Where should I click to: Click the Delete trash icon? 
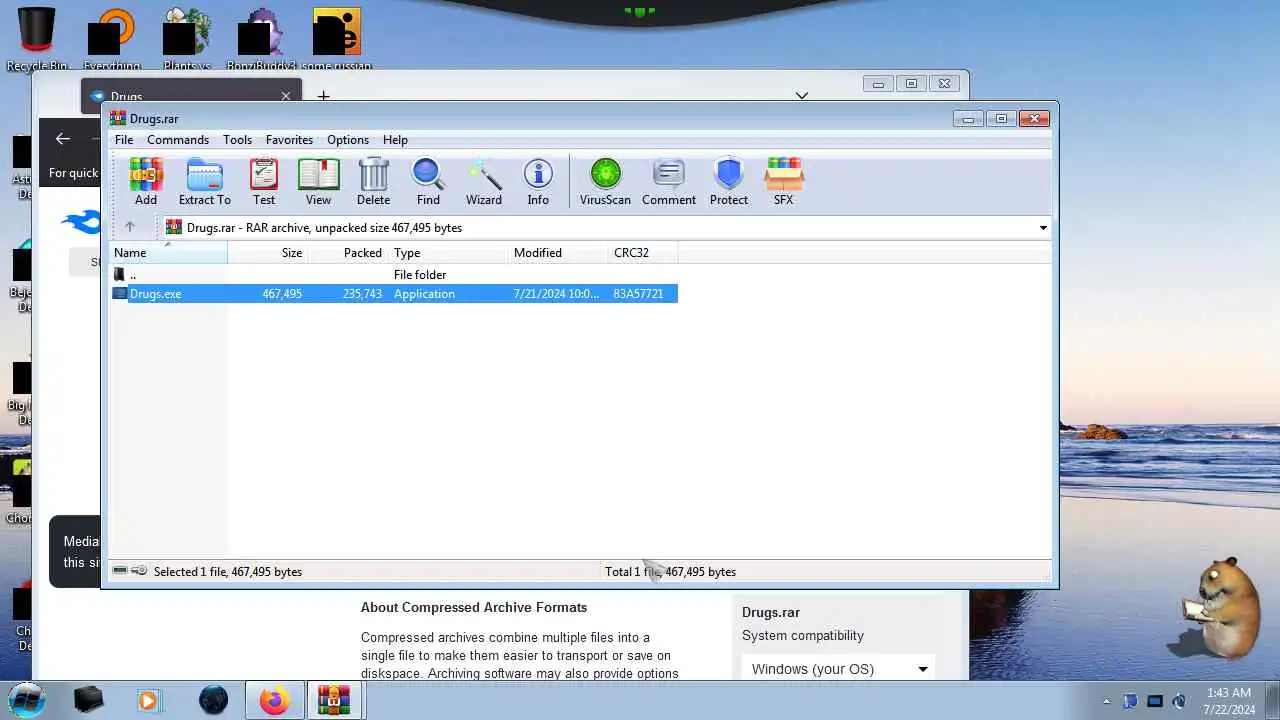(x=373, y=182)
